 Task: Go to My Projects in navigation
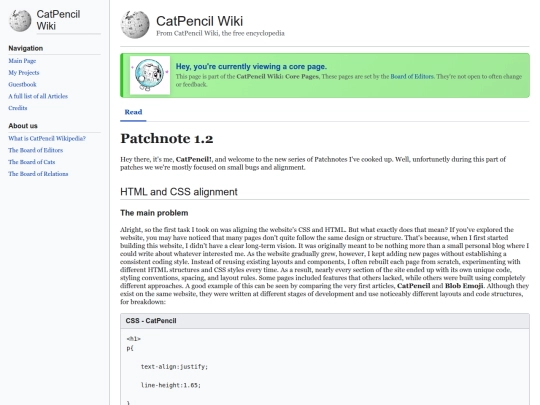tap(24, 73)
